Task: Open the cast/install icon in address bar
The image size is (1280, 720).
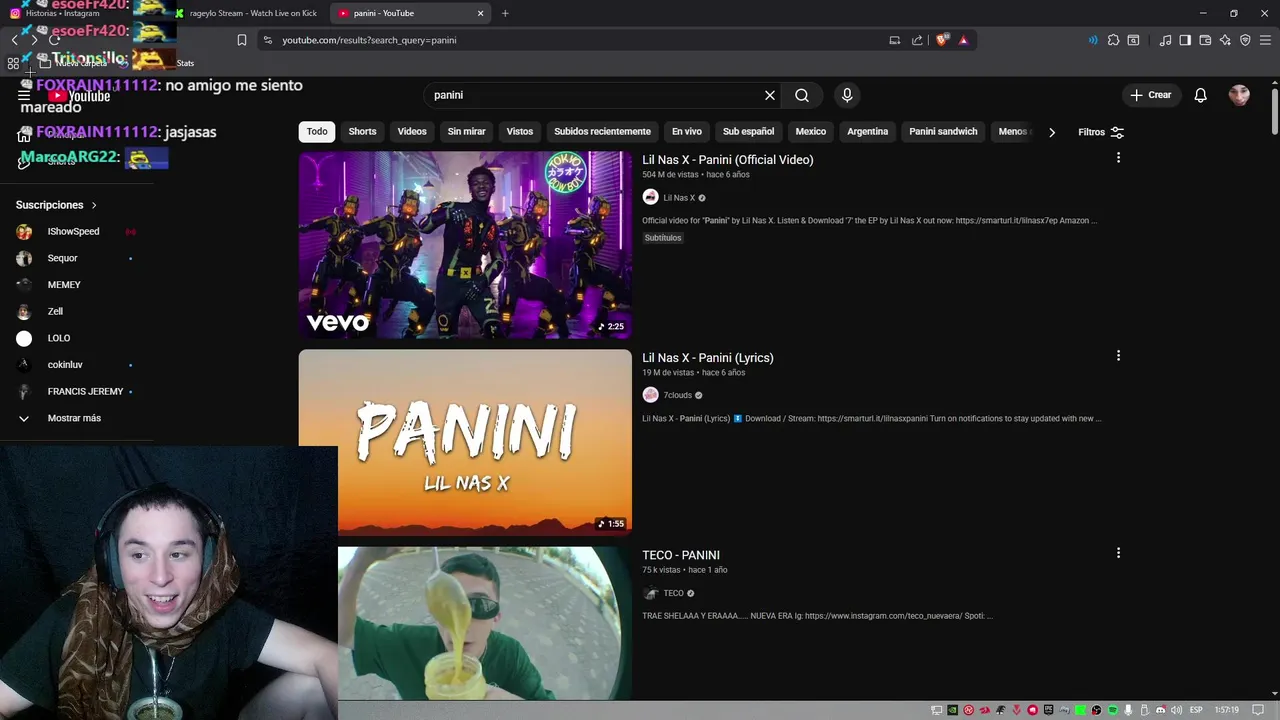Action: click(895, 40)
